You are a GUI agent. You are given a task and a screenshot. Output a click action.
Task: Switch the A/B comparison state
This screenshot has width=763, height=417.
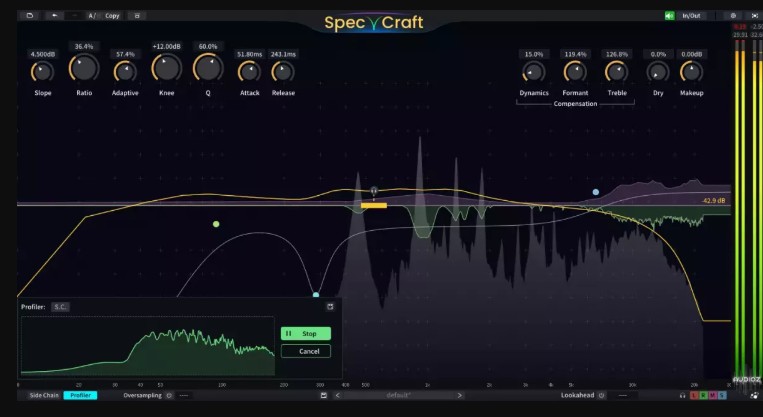point(92,16)
